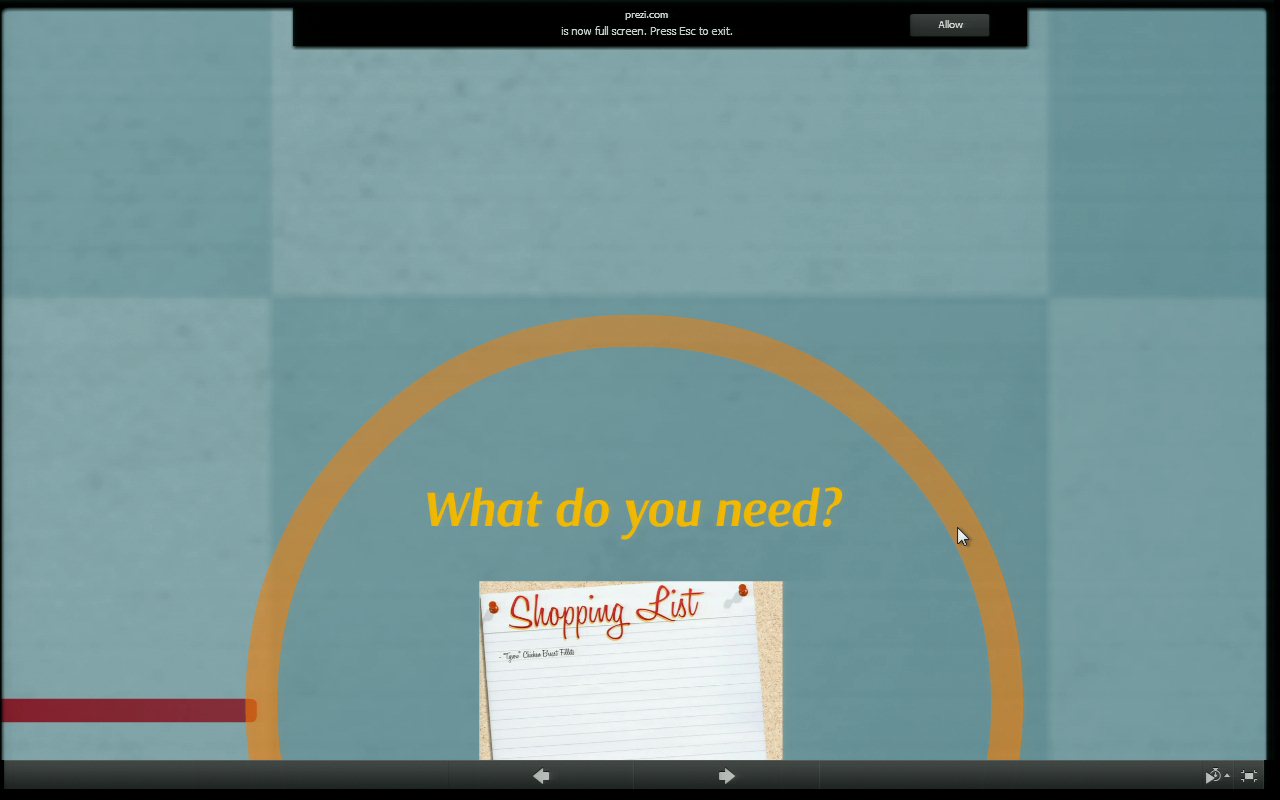Click the left red pushpin on notepad
Viewport: 1280px width, 800px height.
493,607
